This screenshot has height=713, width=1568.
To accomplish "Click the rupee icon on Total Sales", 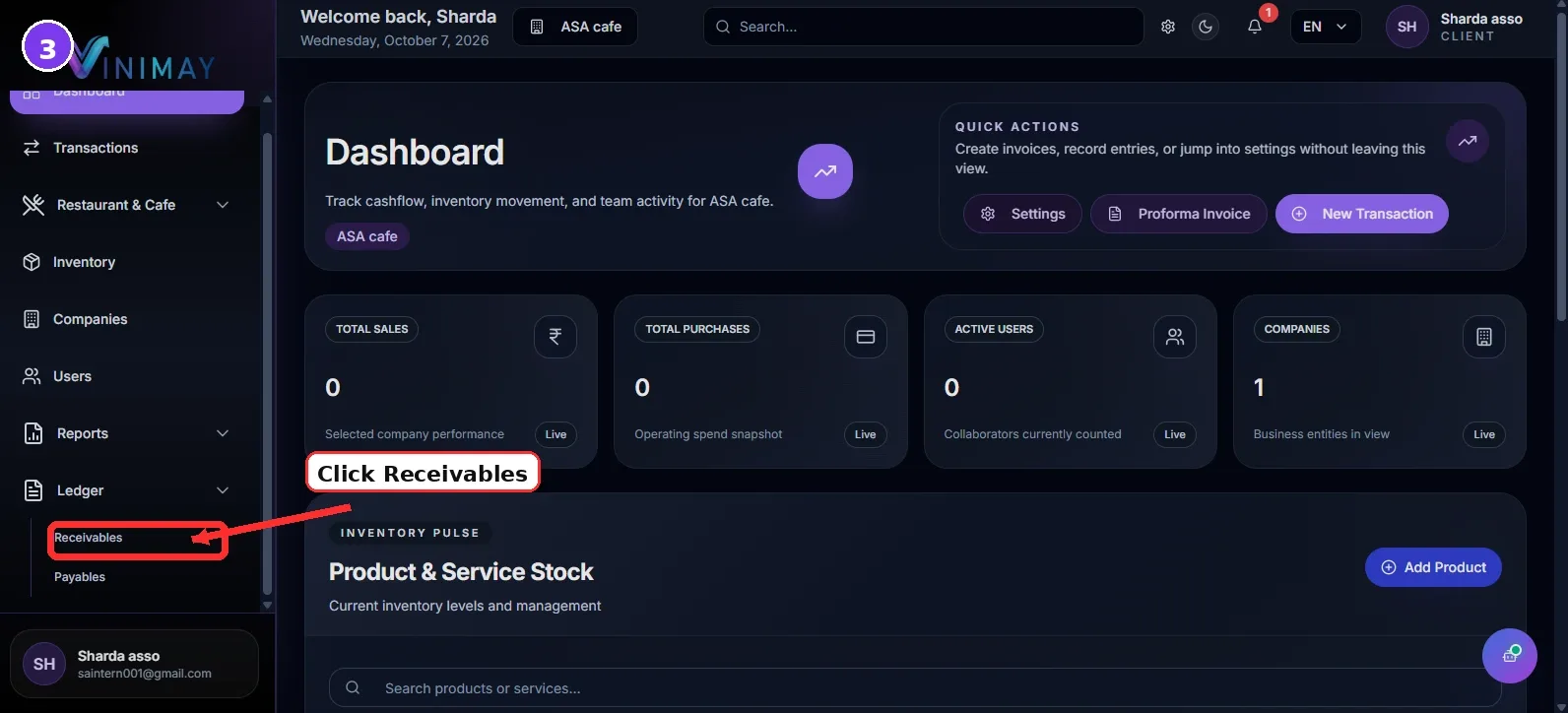I will pos(555,337).
